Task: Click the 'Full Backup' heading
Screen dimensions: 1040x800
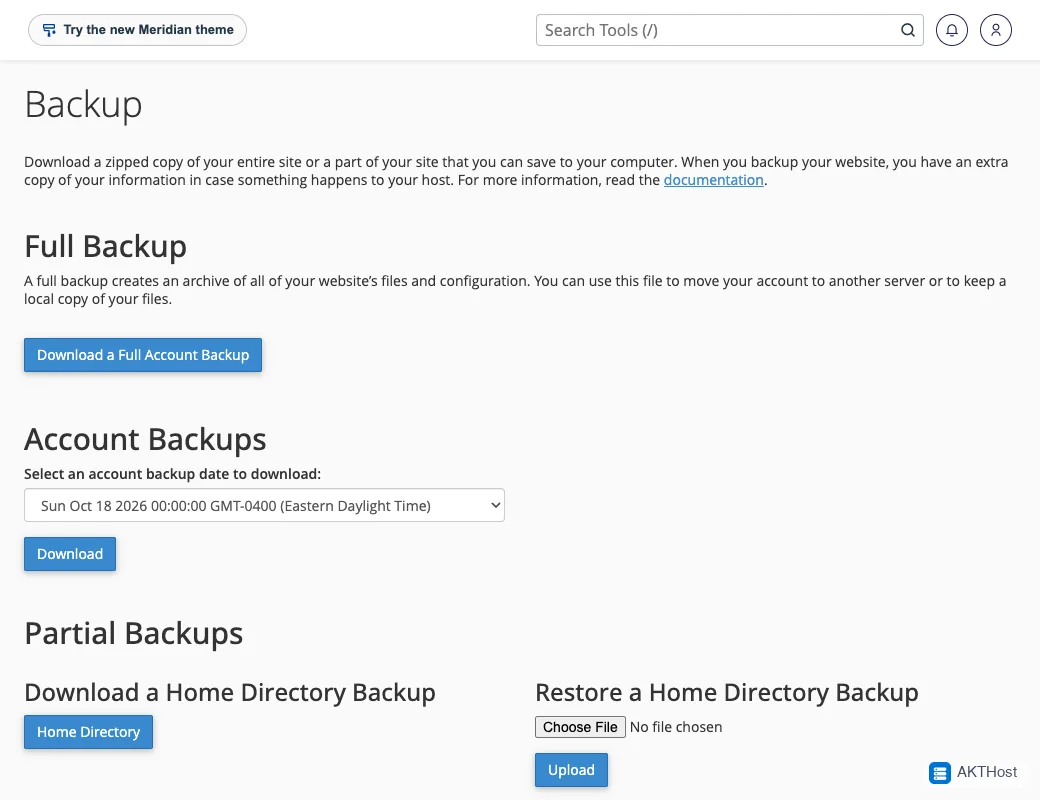Action: tap(105, 246)
